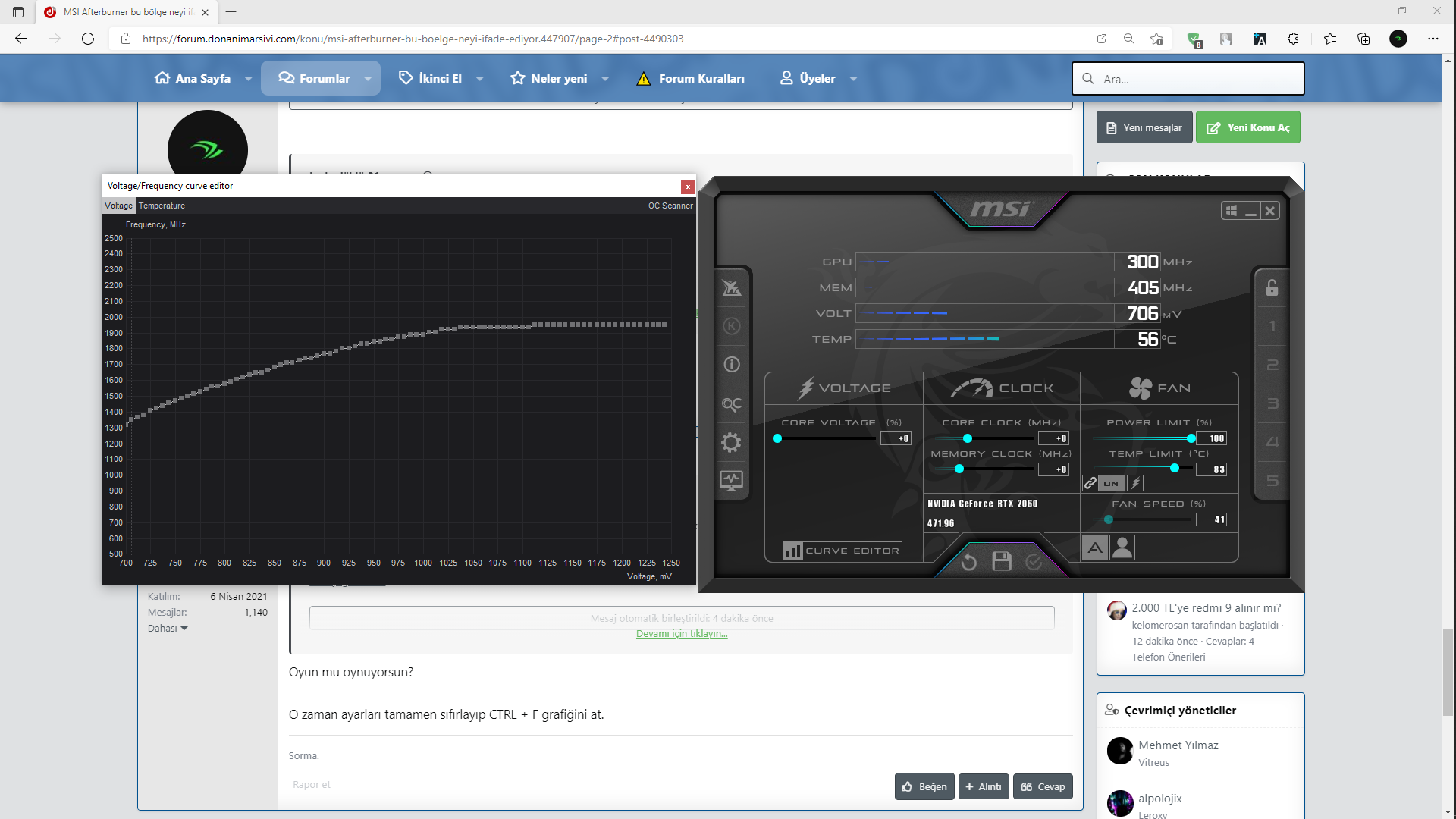Click the Rapor et link
This screenshot has width=1456, height=819.
[x=312, y=784]
